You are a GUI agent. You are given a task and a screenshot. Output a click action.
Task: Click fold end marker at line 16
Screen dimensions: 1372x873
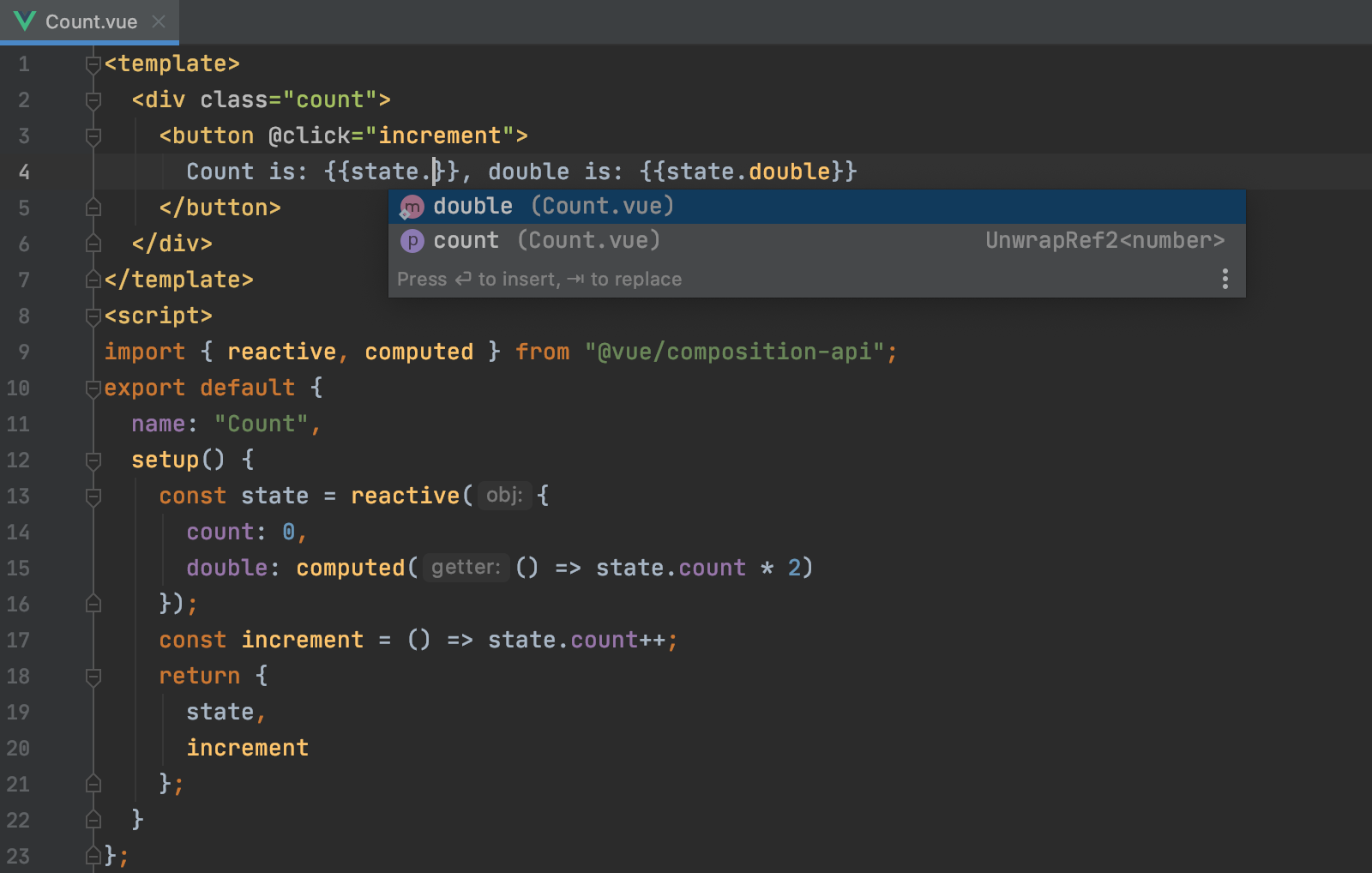tap(93, 605)
